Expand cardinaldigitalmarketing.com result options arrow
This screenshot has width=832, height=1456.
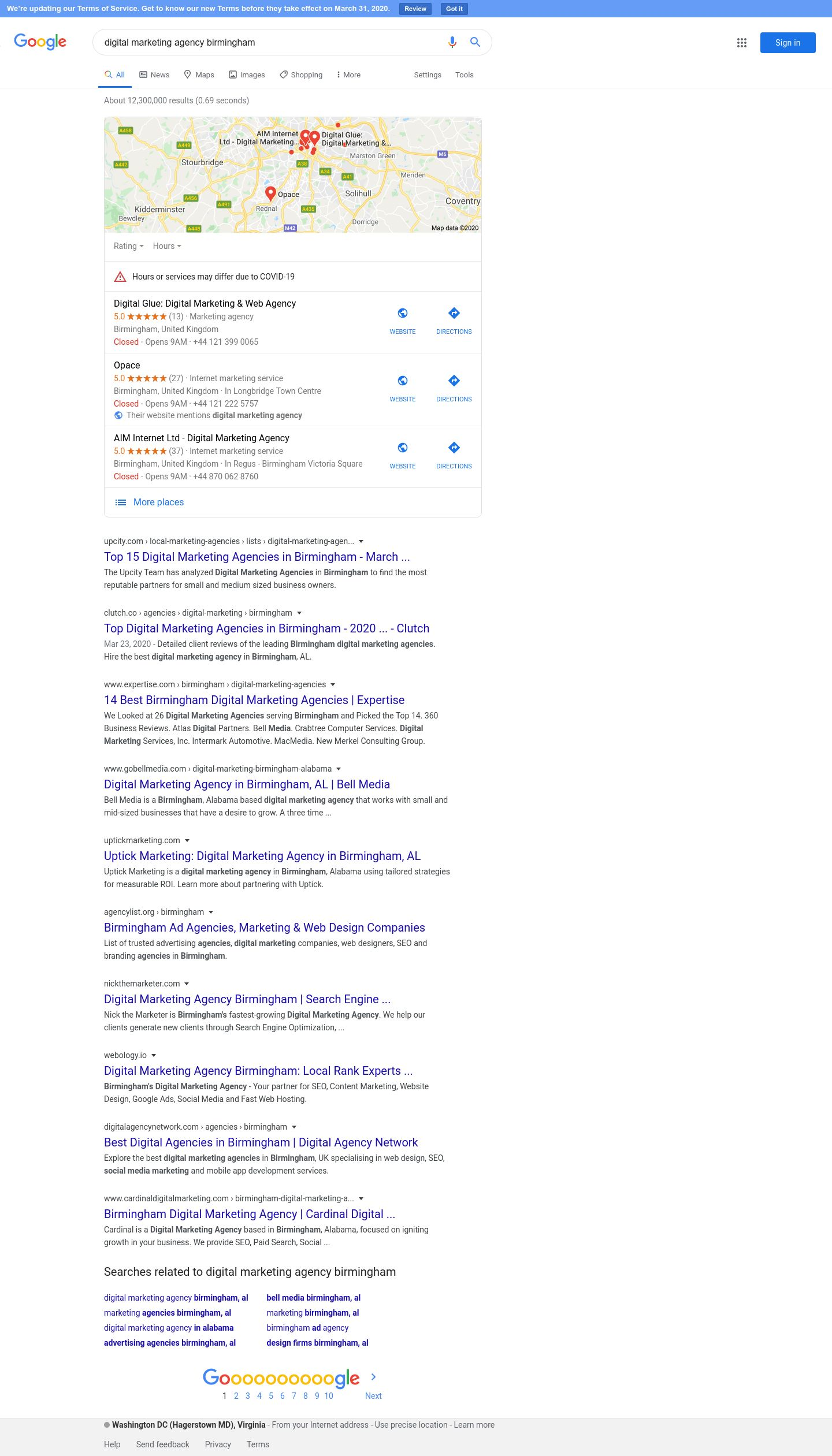pos(361,1199)
